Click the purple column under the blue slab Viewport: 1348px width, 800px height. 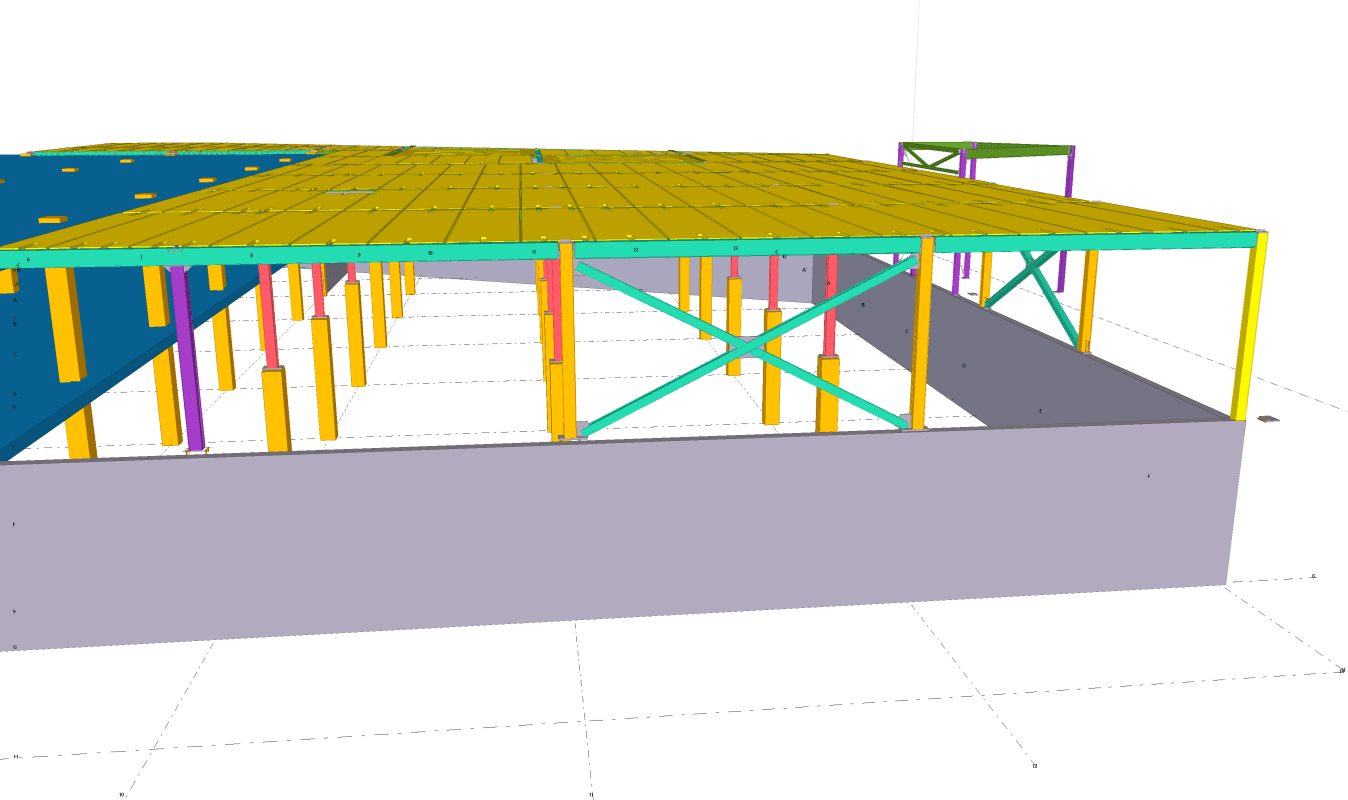click(186, 360)
